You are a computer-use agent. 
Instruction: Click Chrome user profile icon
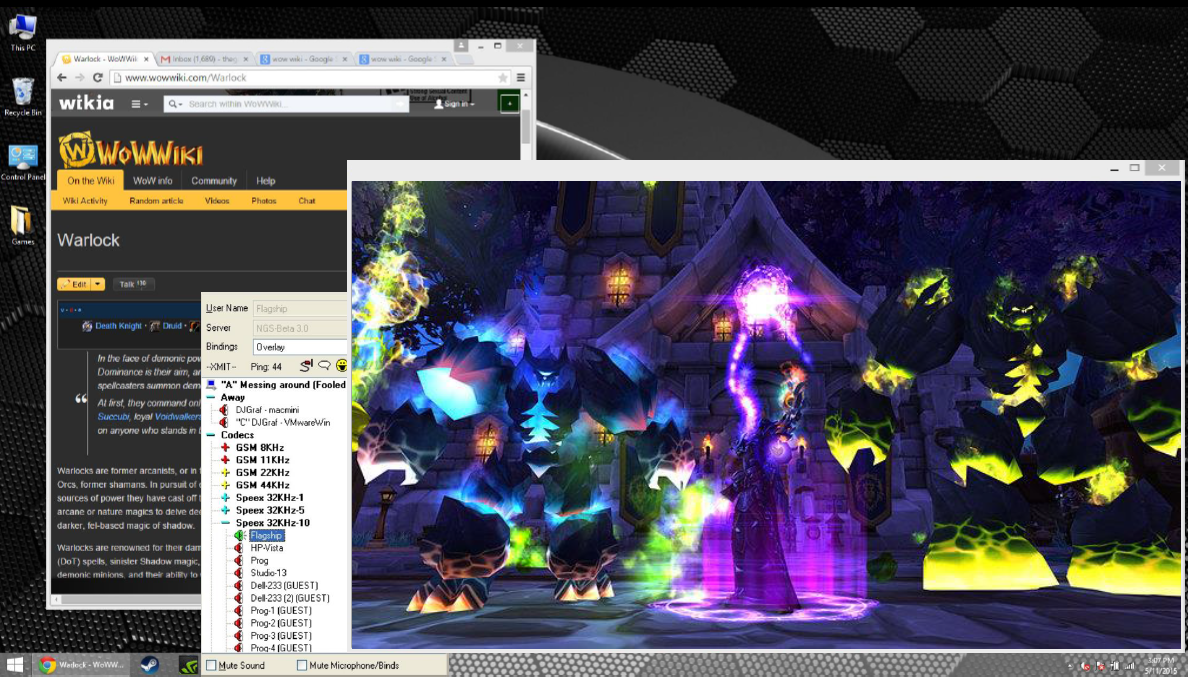pos(461,46)
